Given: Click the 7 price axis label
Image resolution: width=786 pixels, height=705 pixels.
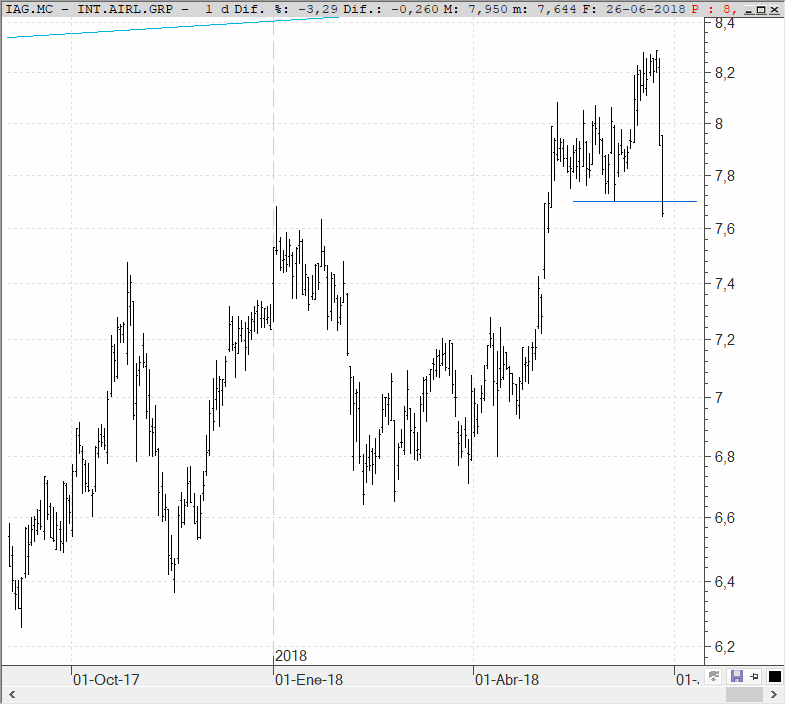Looking at the screenshot, I should pyautogui.click(x=719, y=398).
